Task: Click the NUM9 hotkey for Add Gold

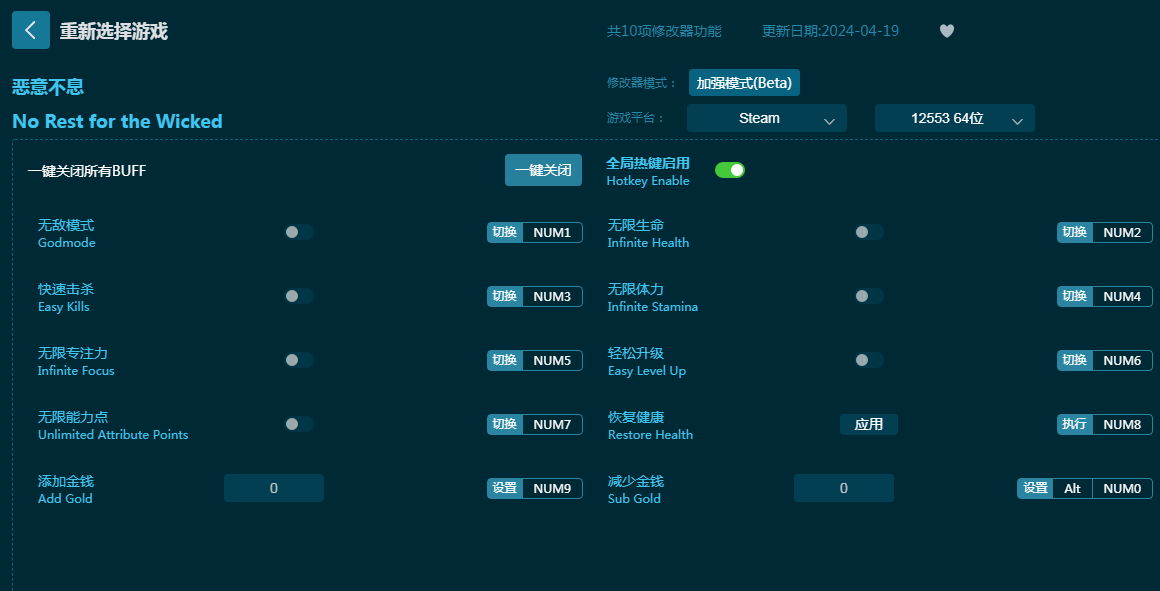Action: [552, 488]
